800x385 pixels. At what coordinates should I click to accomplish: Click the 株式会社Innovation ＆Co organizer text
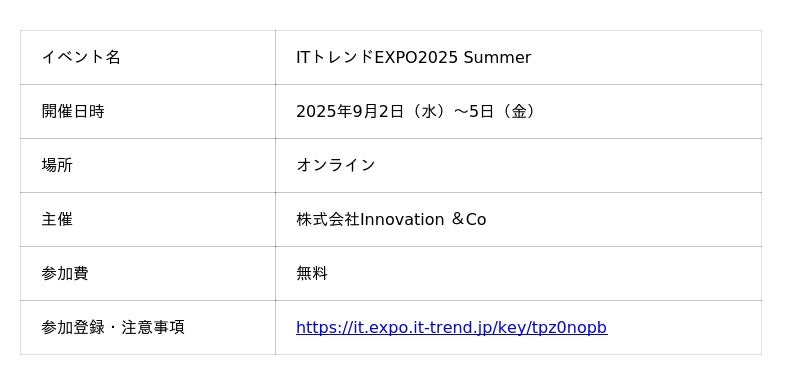point(391,219)
